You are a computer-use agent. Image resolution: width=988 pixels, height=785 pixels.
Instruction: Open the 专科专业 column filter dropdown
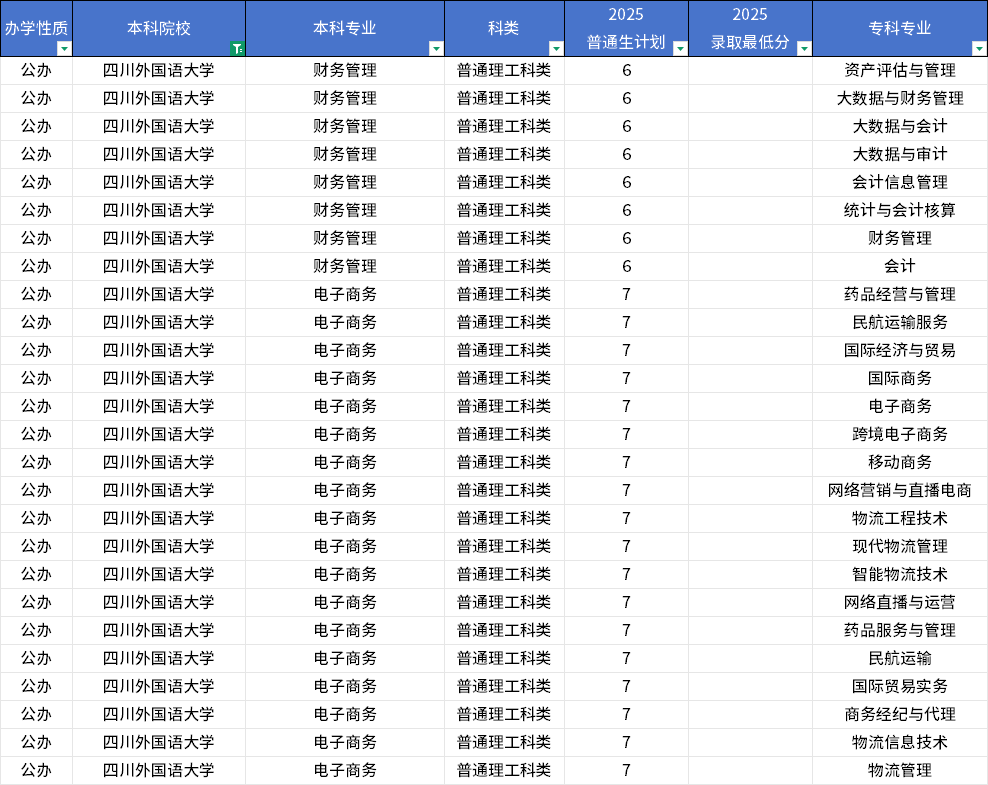click(979, 49)
